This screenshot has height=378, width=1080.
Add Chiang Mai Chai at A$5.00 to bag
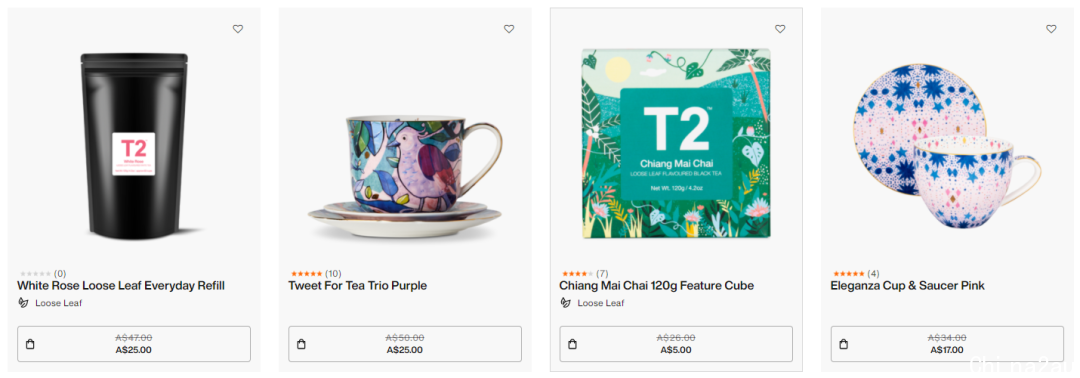coord(676,344)
